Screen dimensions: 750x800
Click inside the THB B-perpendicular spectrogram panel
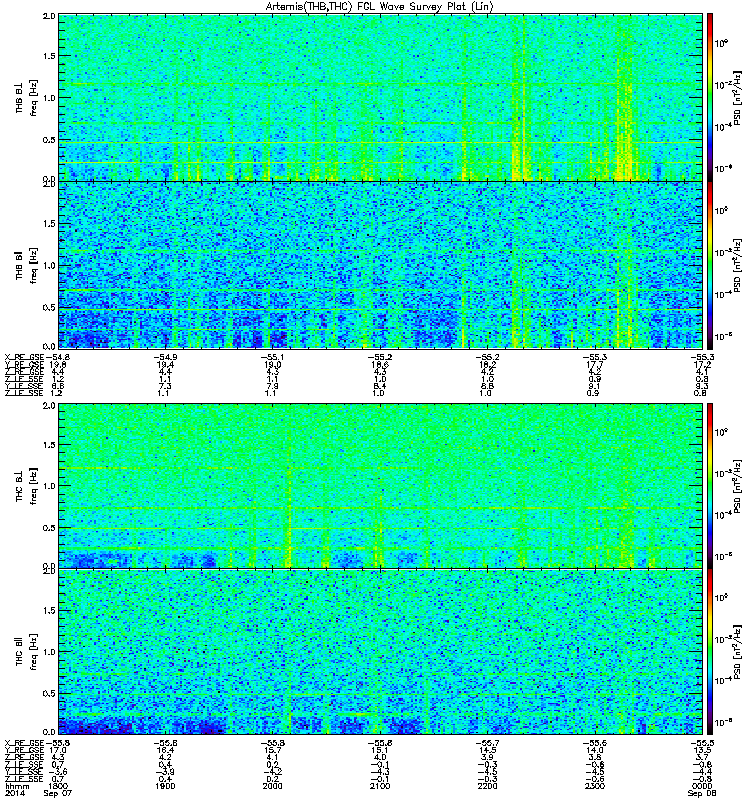click(x=380, y=97)
